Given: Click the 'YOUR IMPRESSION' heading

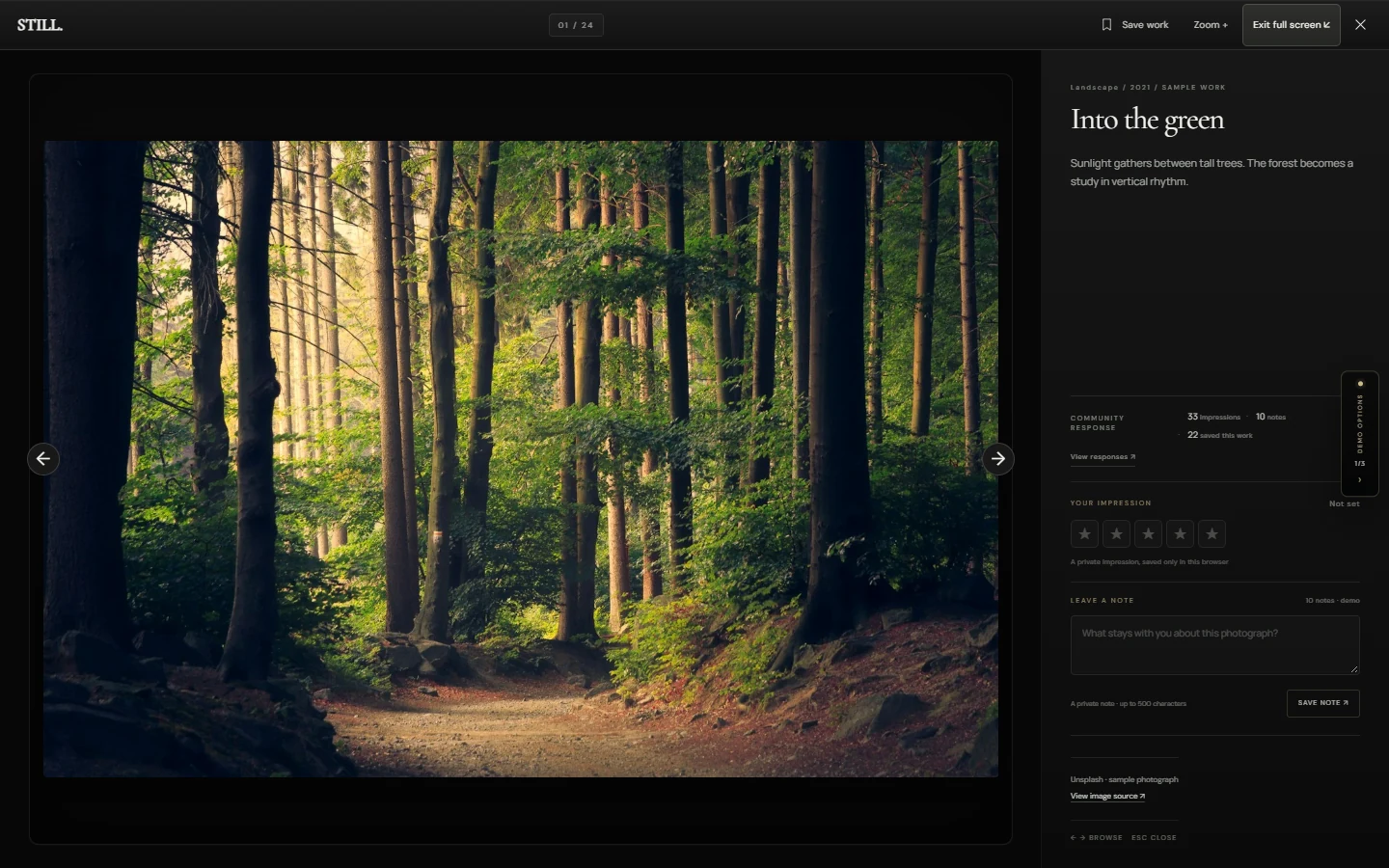Looking at the screenshot, I should pyautogui.click(x=1110, y=503).
